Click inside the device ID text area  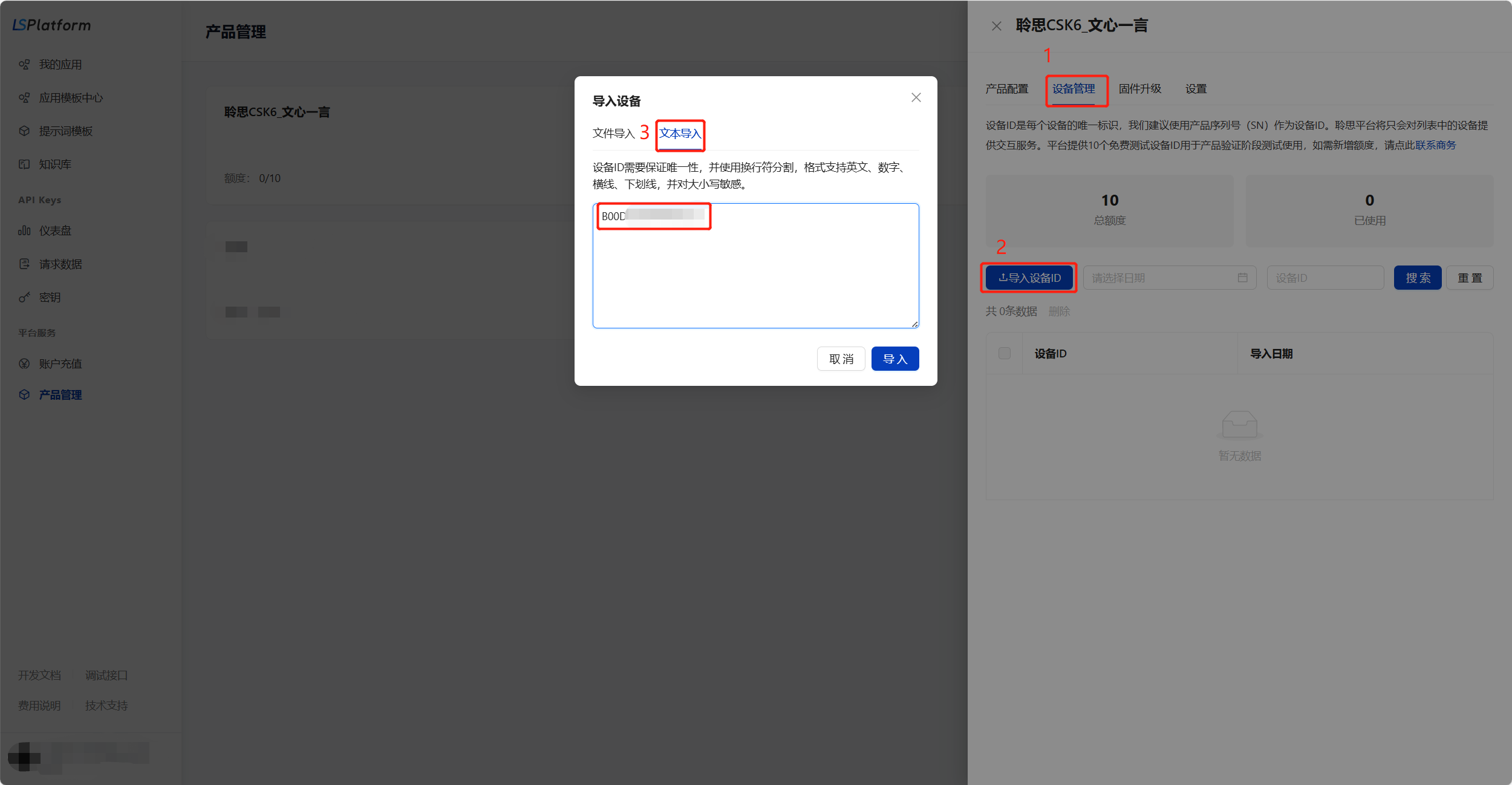click(x=756, y=278)
